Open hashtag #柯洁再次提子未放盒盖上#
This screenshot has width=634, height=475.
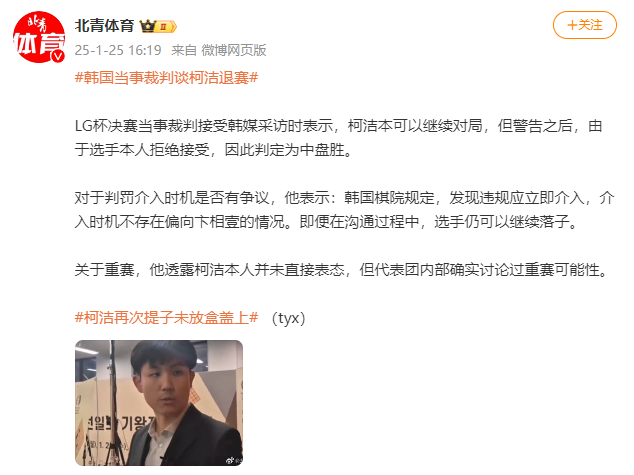tap(166, 318)
